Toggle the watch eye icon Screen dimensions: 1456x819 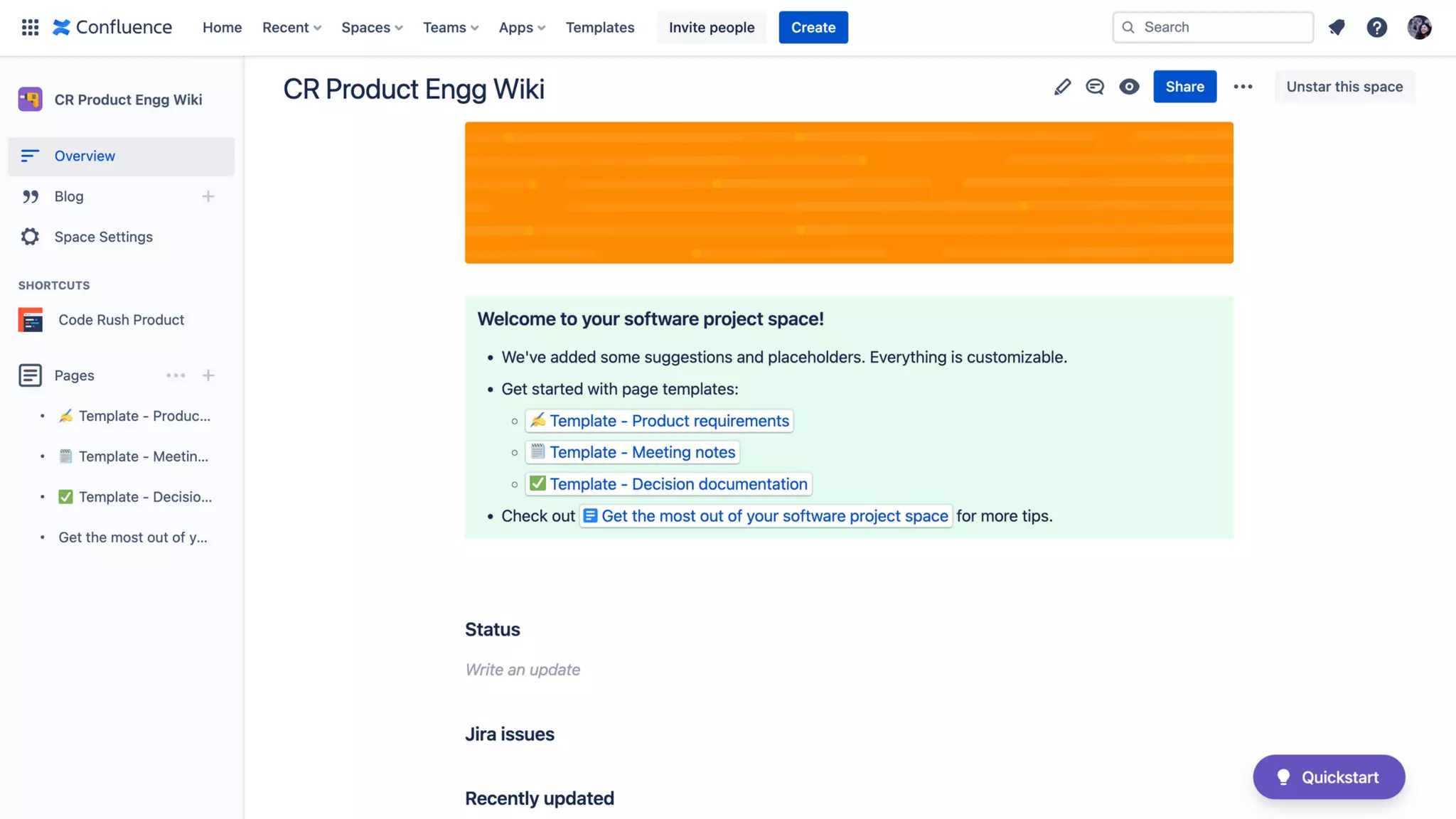(1129, 87)
